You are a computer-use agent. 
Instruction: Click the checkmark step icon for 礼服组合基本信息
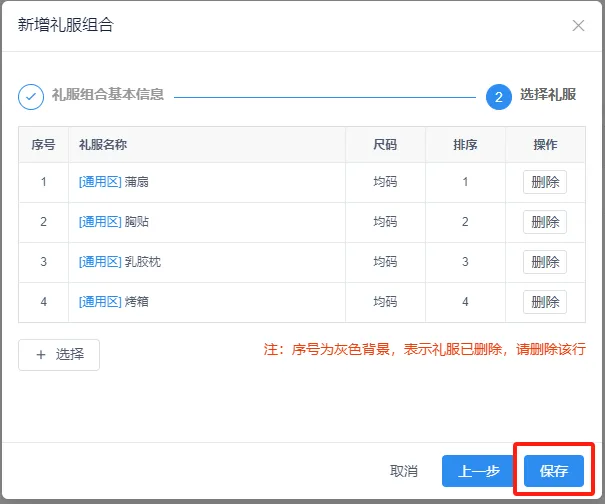(x=31, y=97)
